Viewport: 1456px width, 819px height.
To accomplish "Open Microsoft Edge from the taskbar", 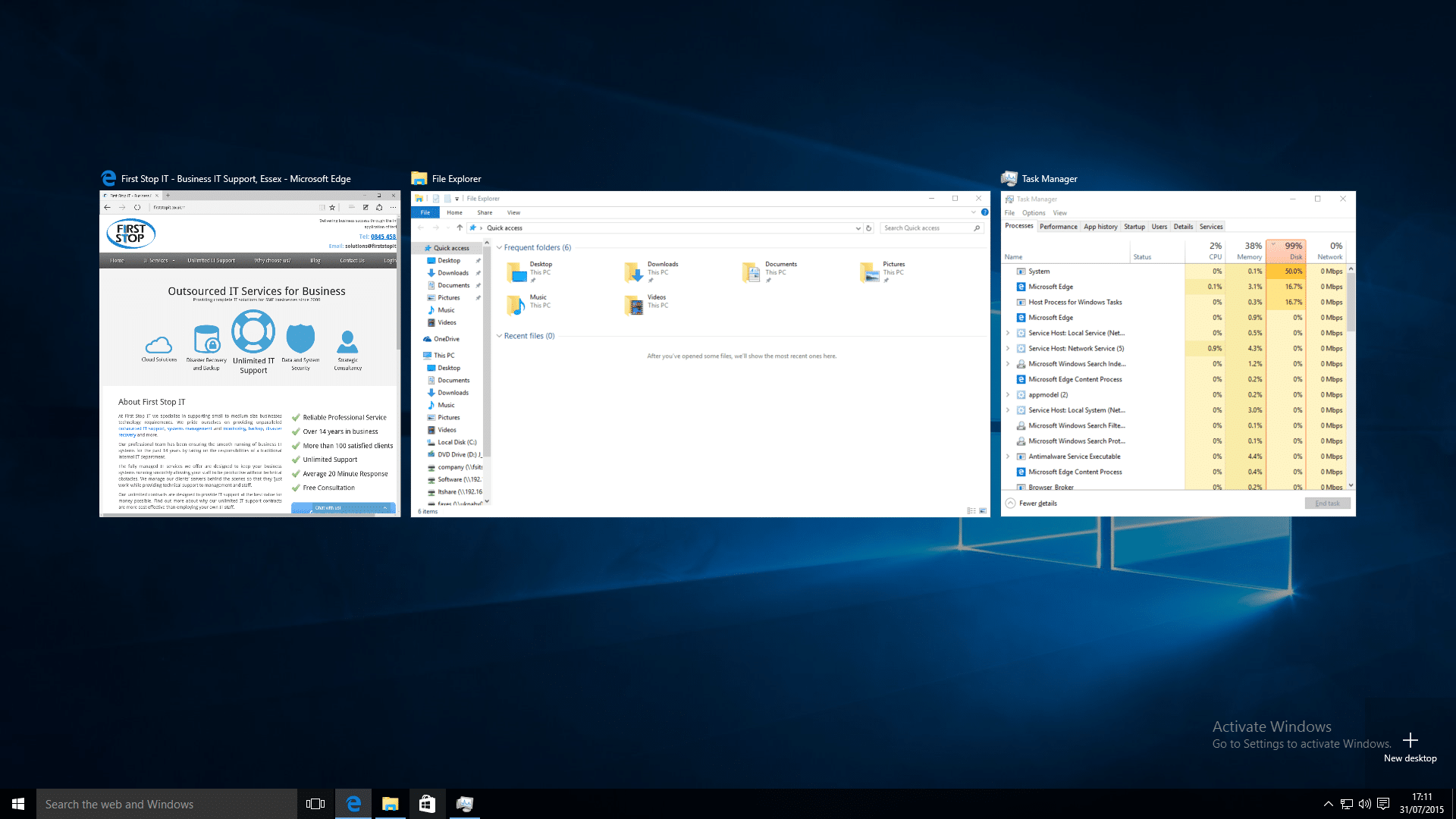I will pos(353,804).
